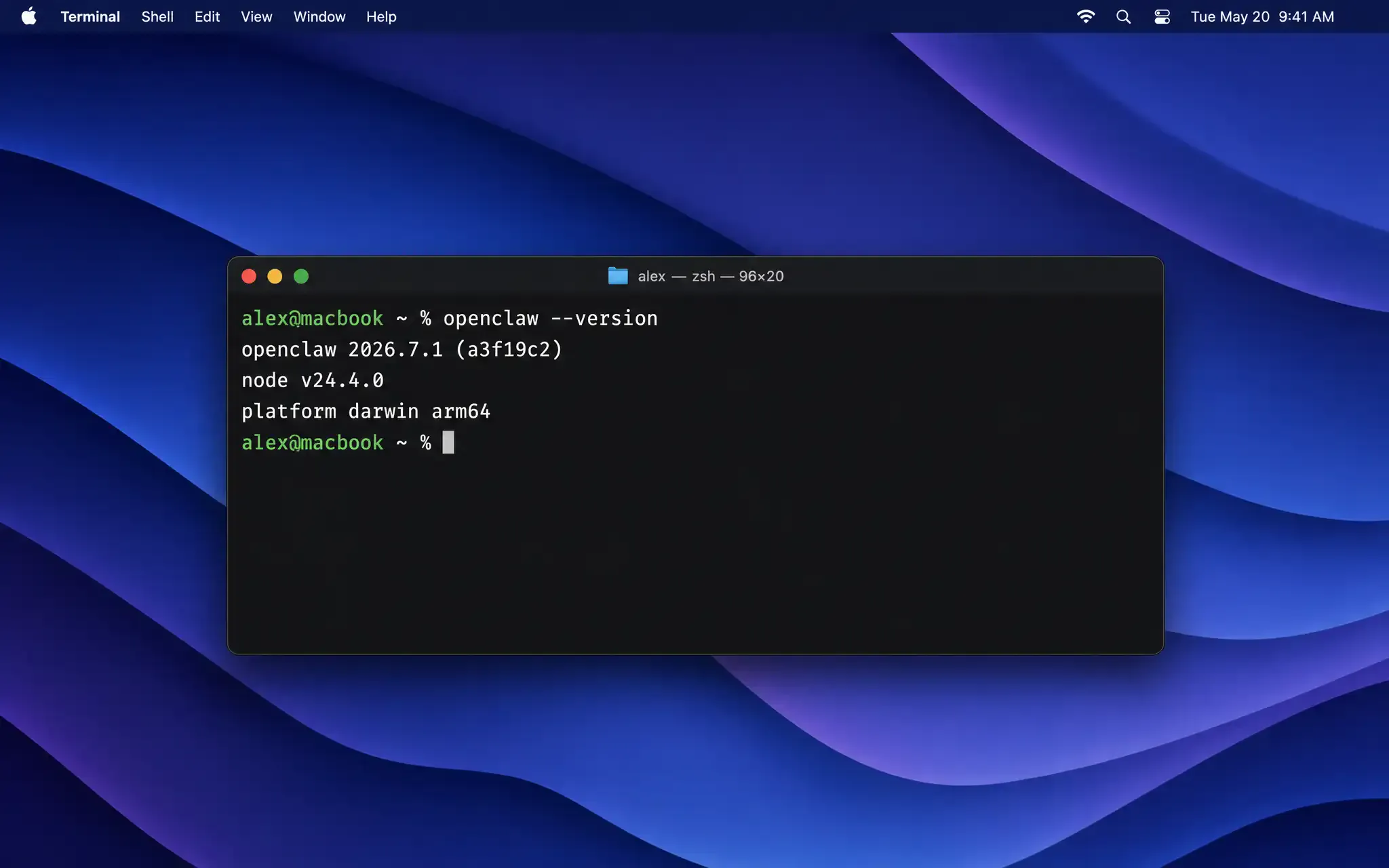Open the Apple menu
Image resolution: width=1389 pixels, height=868 pixels.
point(28,16)
